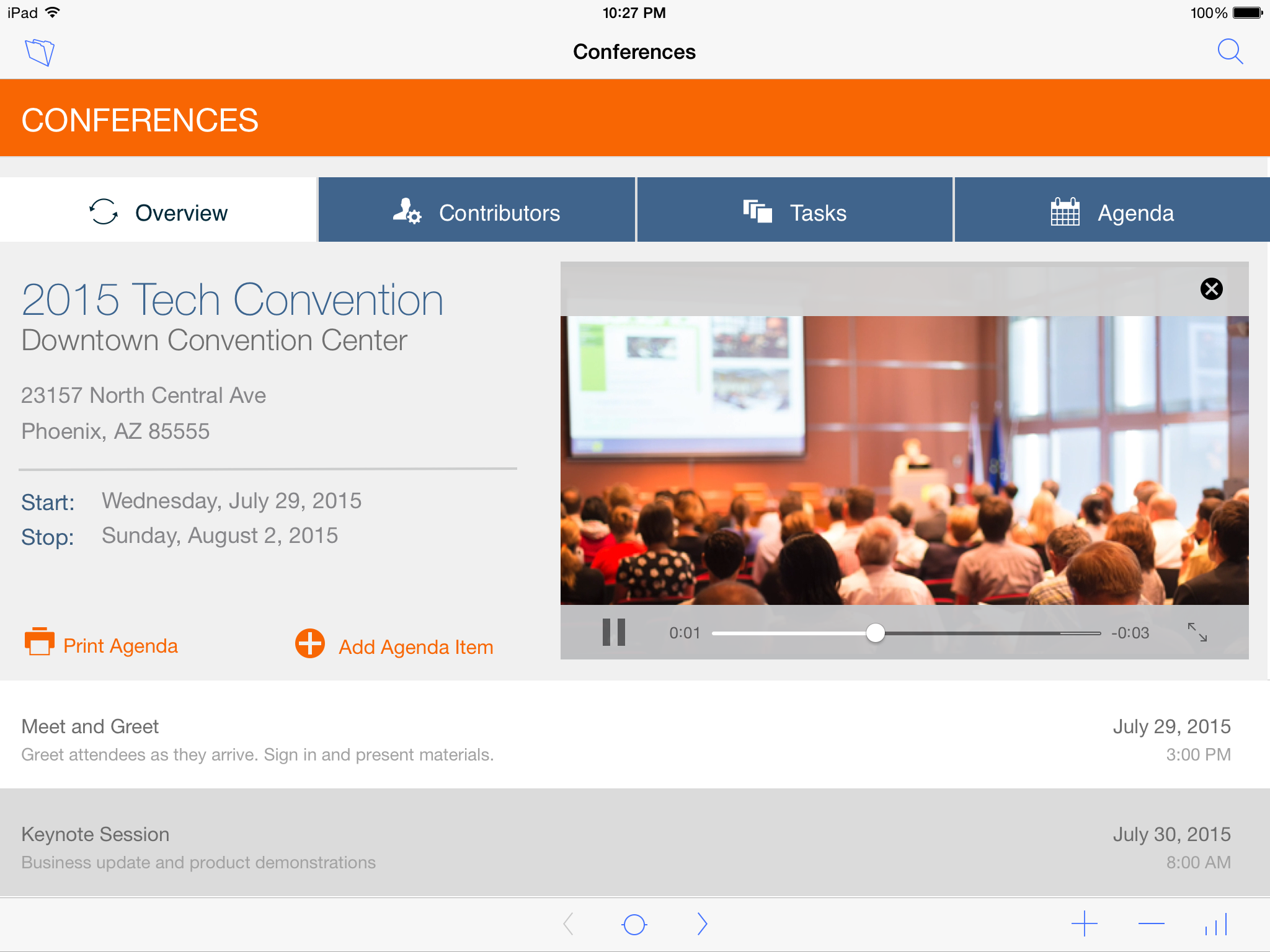Tap the record slider circle icon
The image size is (1270, 952).
click(634, 924)
